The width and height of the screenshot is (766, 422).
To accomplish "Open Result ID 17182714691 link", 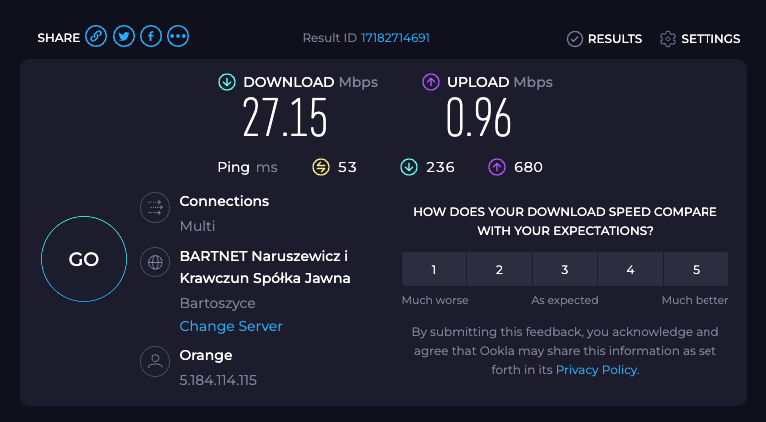I will 395,38.
